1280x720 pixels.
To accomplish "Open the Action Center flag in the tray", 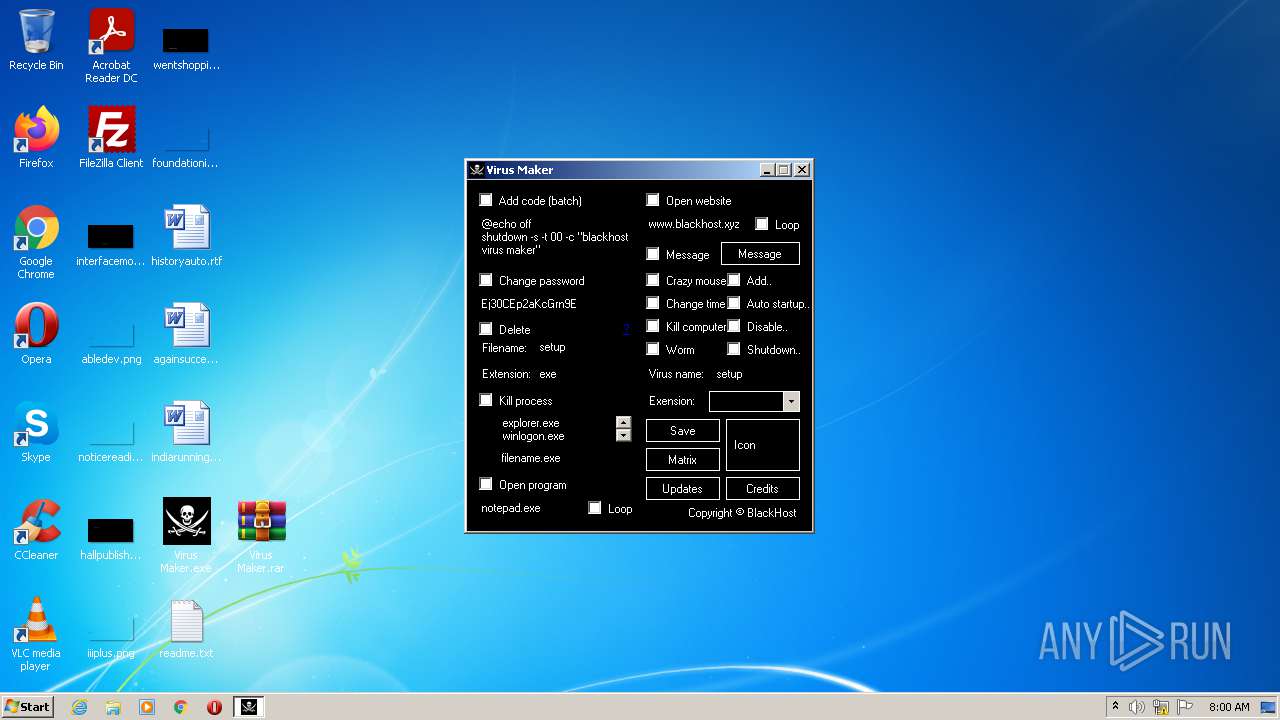I will [1184, 707].
